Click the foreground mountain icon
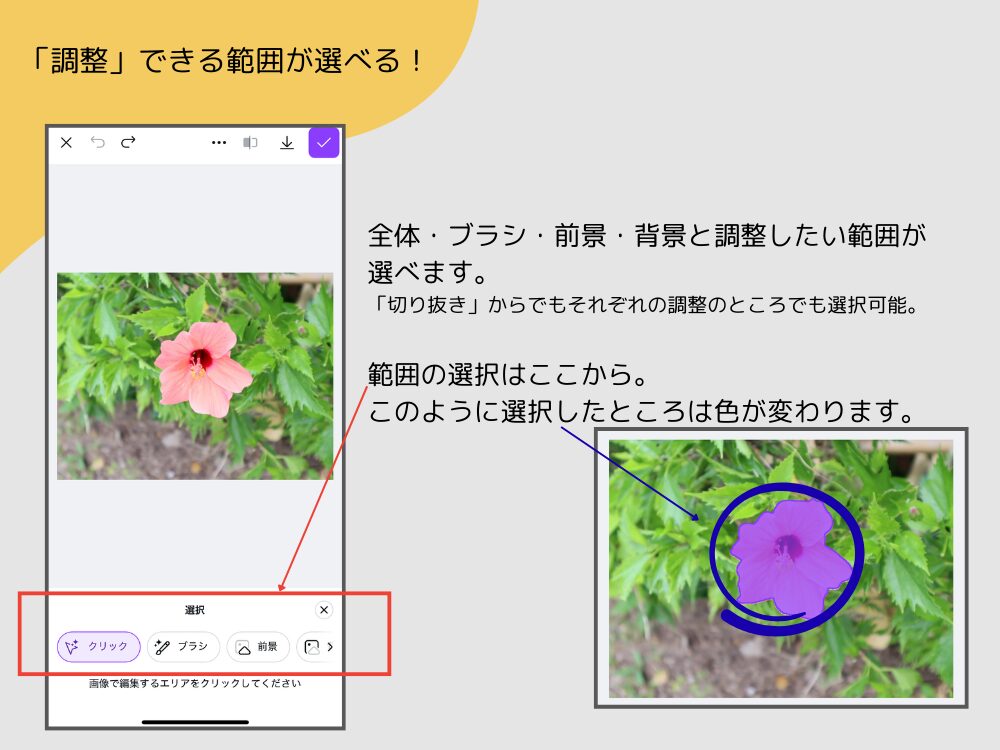1000x750 pixels. click(241, 646)
